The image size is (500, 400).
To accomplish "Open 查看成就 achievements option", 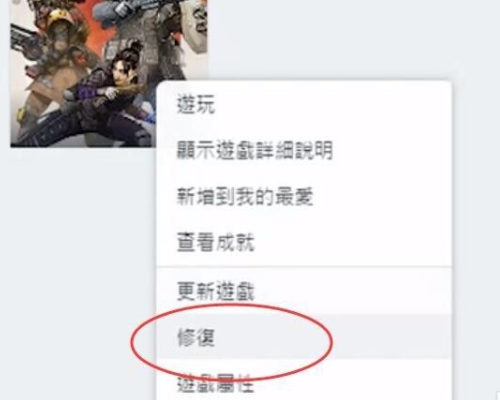I will [x=304, y=242].
